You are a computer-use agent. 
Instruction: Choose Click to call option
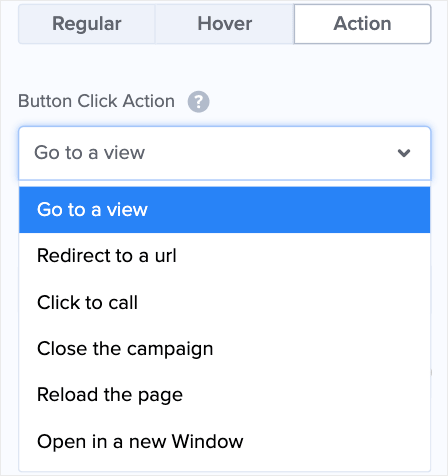click(225, 303)
